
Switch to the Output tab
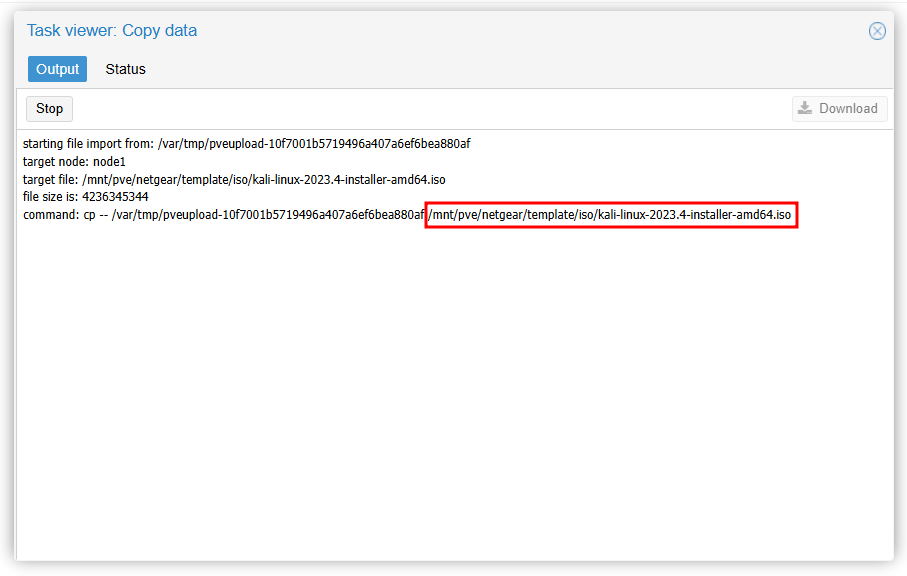[x=57, y=69]
